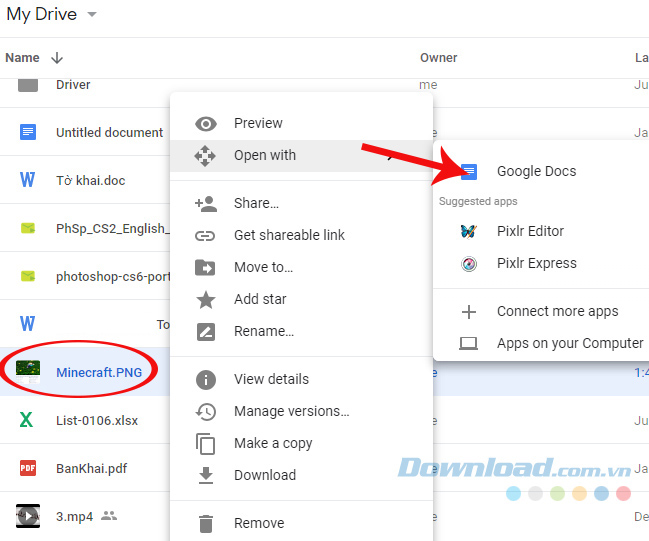649x541 pixels.
Task: Click the My Drive title
Action: click(42, 14)
